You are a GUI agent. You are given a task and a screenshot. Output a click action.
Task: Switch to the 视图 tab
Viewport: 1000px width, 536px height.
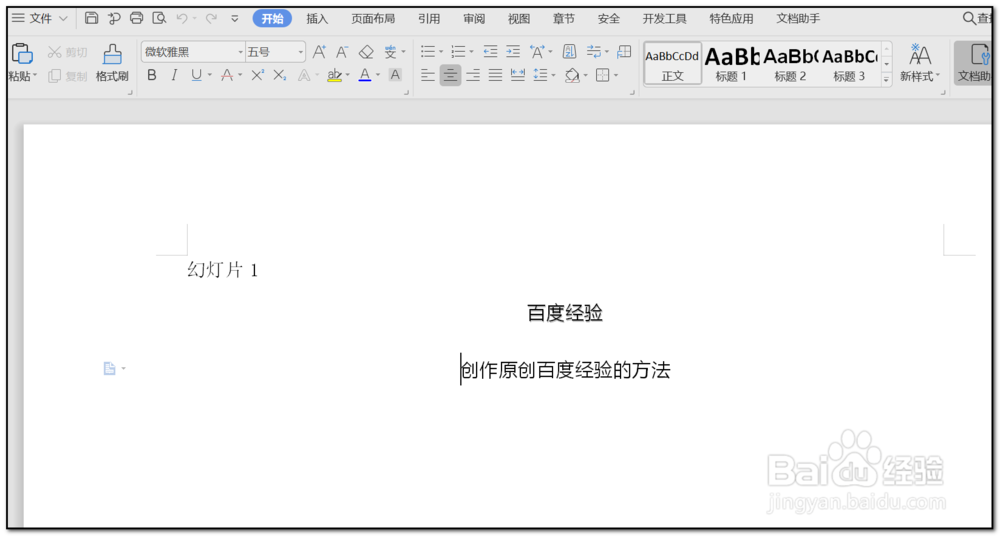518,19
